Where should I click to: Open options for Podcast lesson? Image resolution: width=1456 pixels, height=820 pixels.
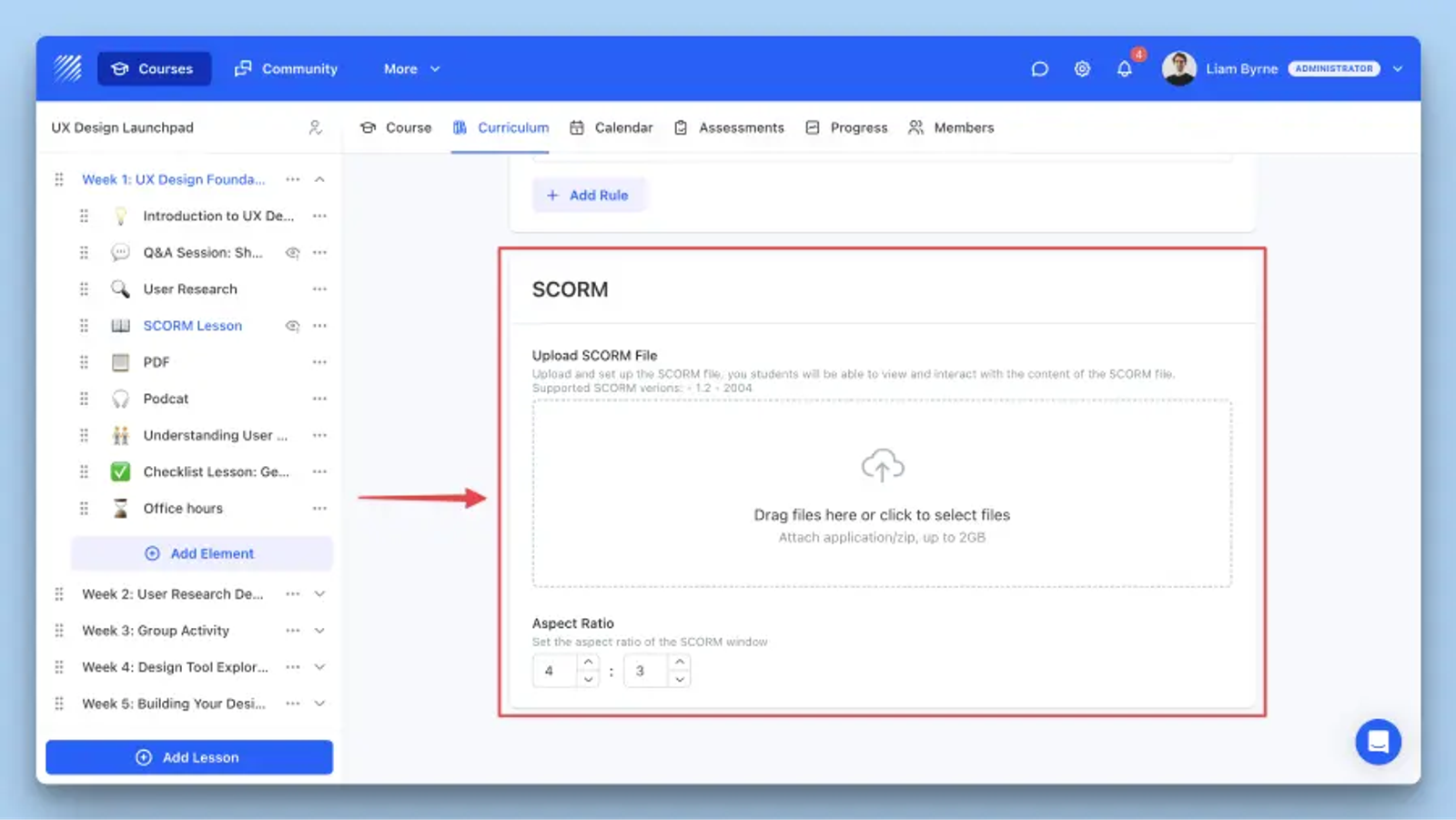pyautogui.click(x=319, y=399)
